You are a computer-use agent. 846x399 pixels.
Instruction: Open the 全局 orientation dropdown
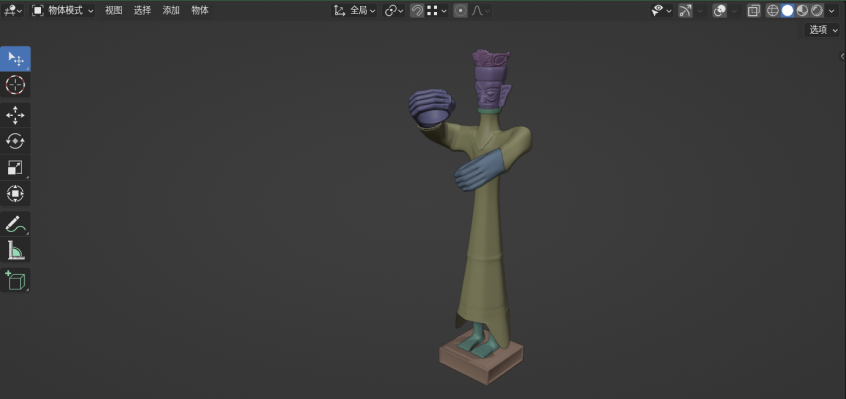(x=354, y=10)
